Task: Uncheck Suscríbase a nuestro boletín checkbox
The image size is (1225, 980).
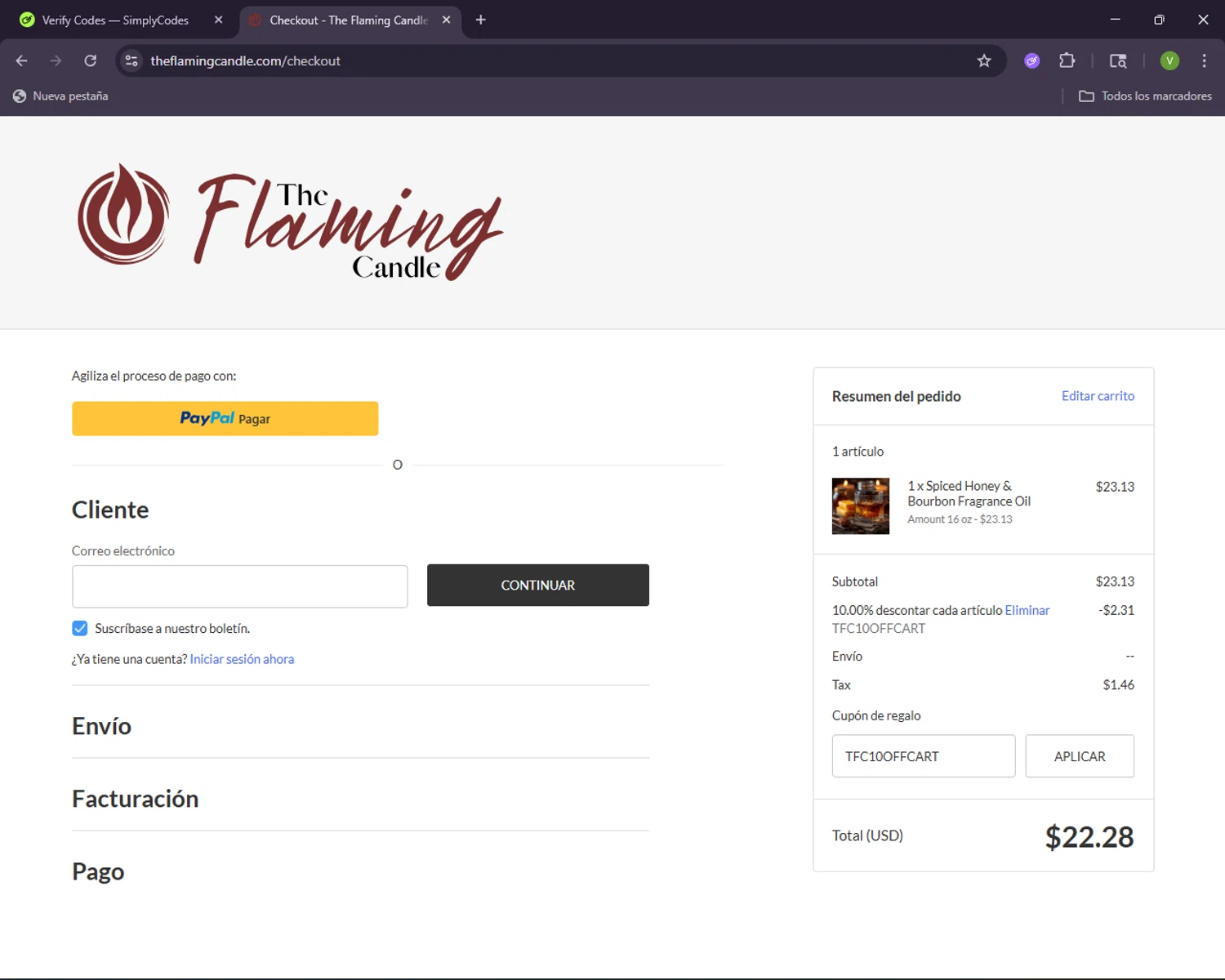Action: click(x=79, y=628)
